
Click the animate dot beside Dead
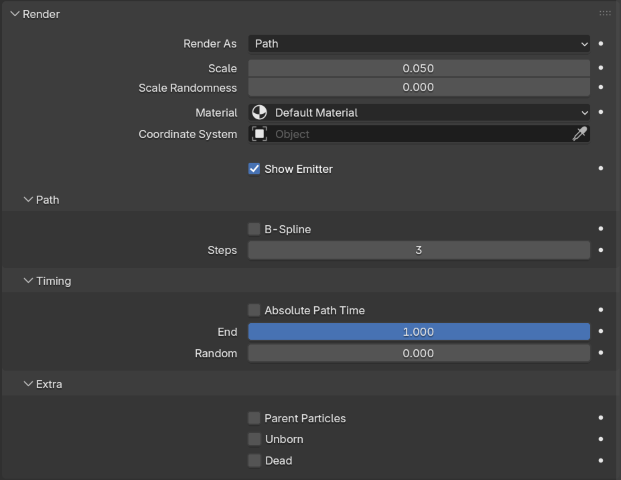click(601, 461)
